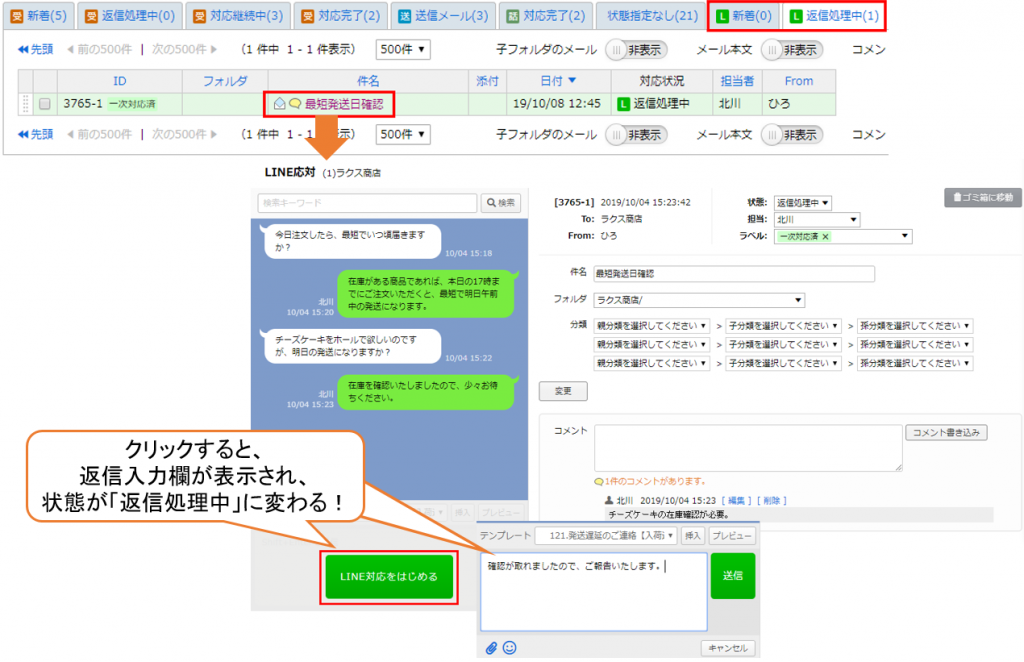Sort by the 件名 column header
Screen dimensions: 1024x662
pos(368,81)
